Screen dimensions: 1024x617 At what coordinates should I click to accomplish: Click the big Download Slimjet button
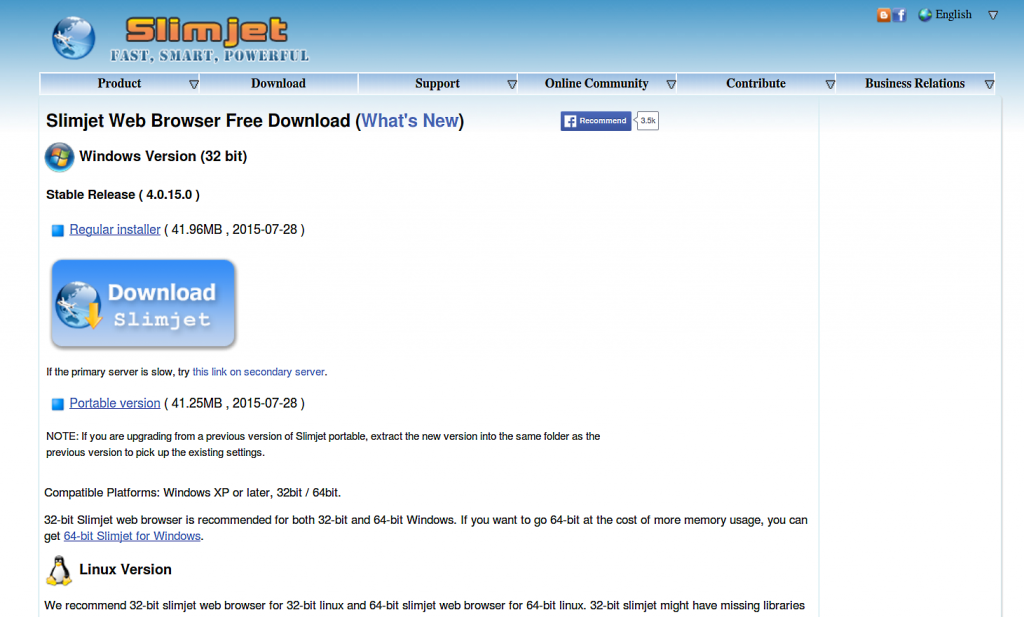(143, 304)
